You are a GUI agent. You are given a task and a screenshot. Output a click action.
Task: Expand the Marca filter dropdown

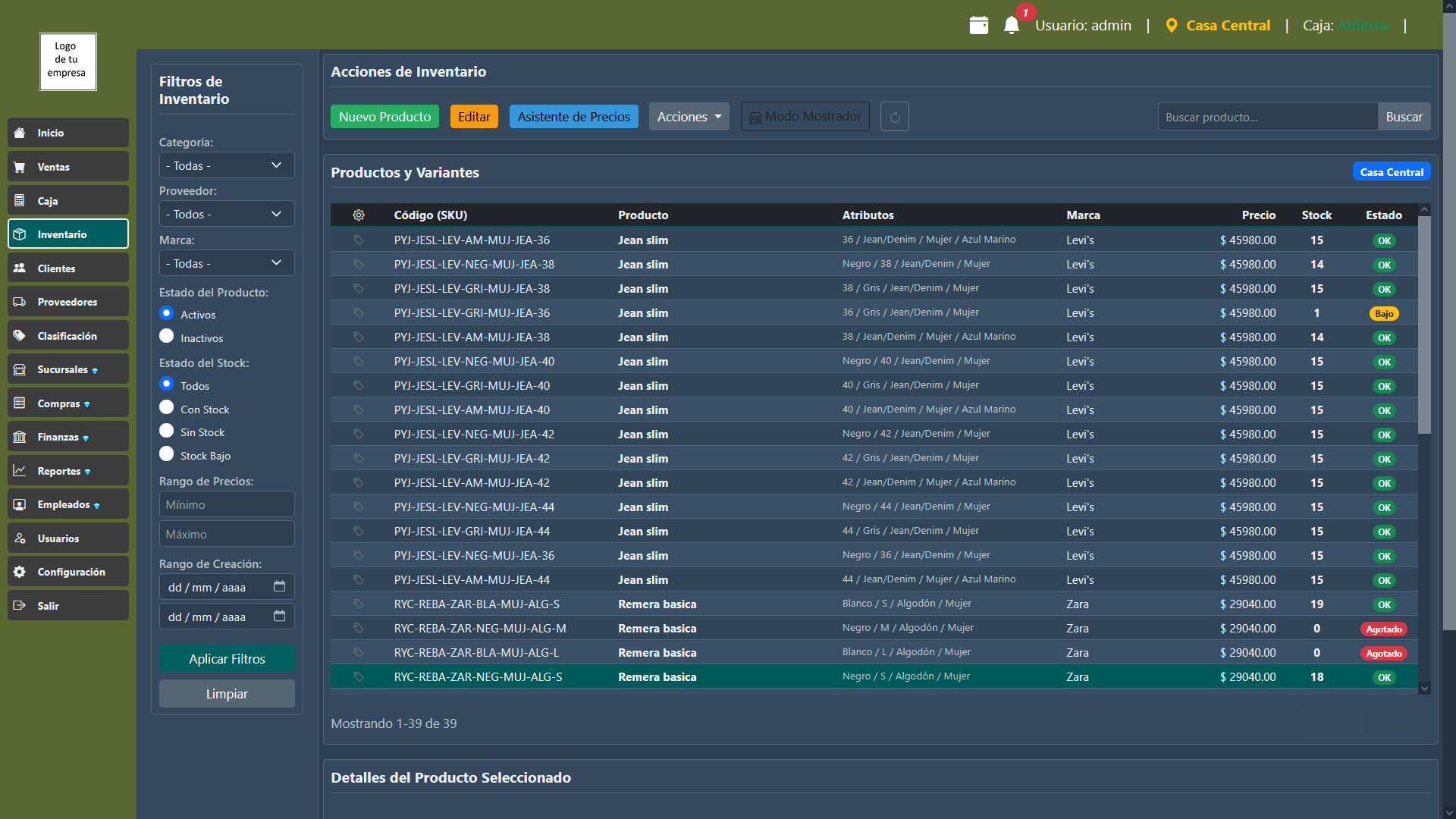coord(226,262)
